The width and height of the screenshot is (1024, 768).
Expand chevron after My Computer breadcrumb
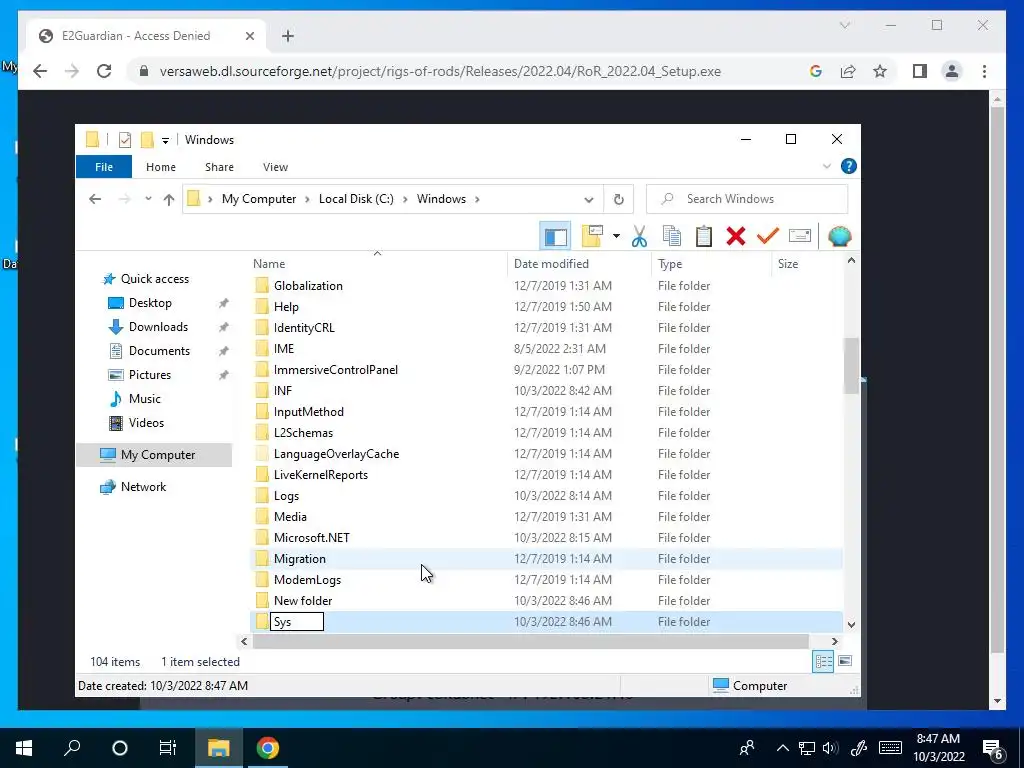[x=308, y=199]
